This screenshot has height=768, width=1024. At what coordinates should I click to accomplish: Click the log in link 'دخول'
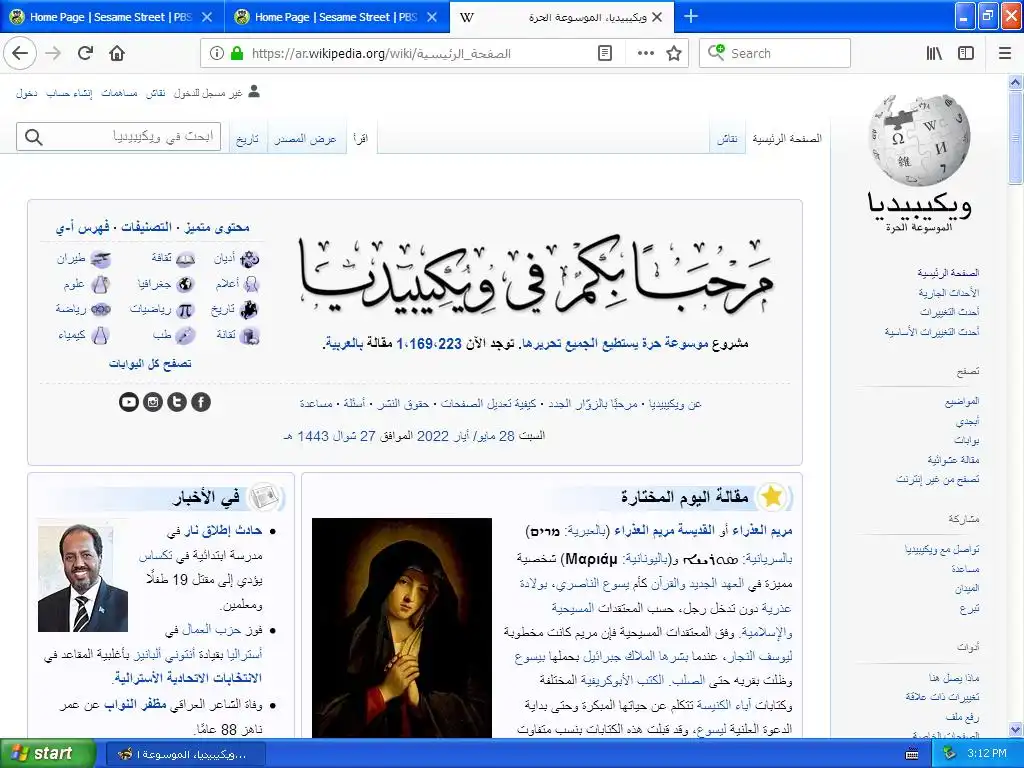coord(26,93)
